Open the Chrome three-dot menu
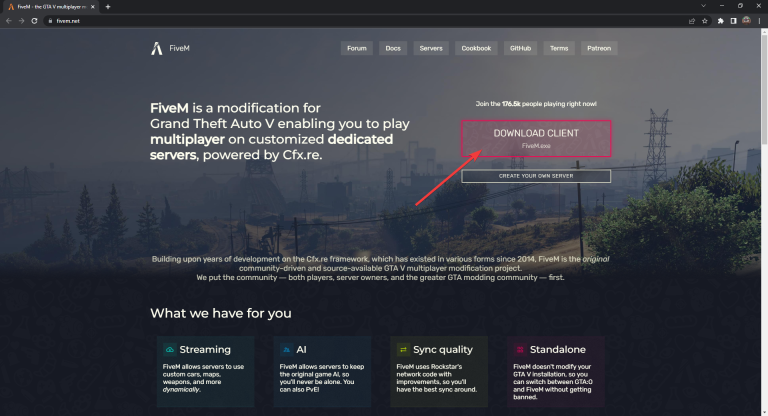This screenshot has height=416, width=768. (x=759, y=21)
